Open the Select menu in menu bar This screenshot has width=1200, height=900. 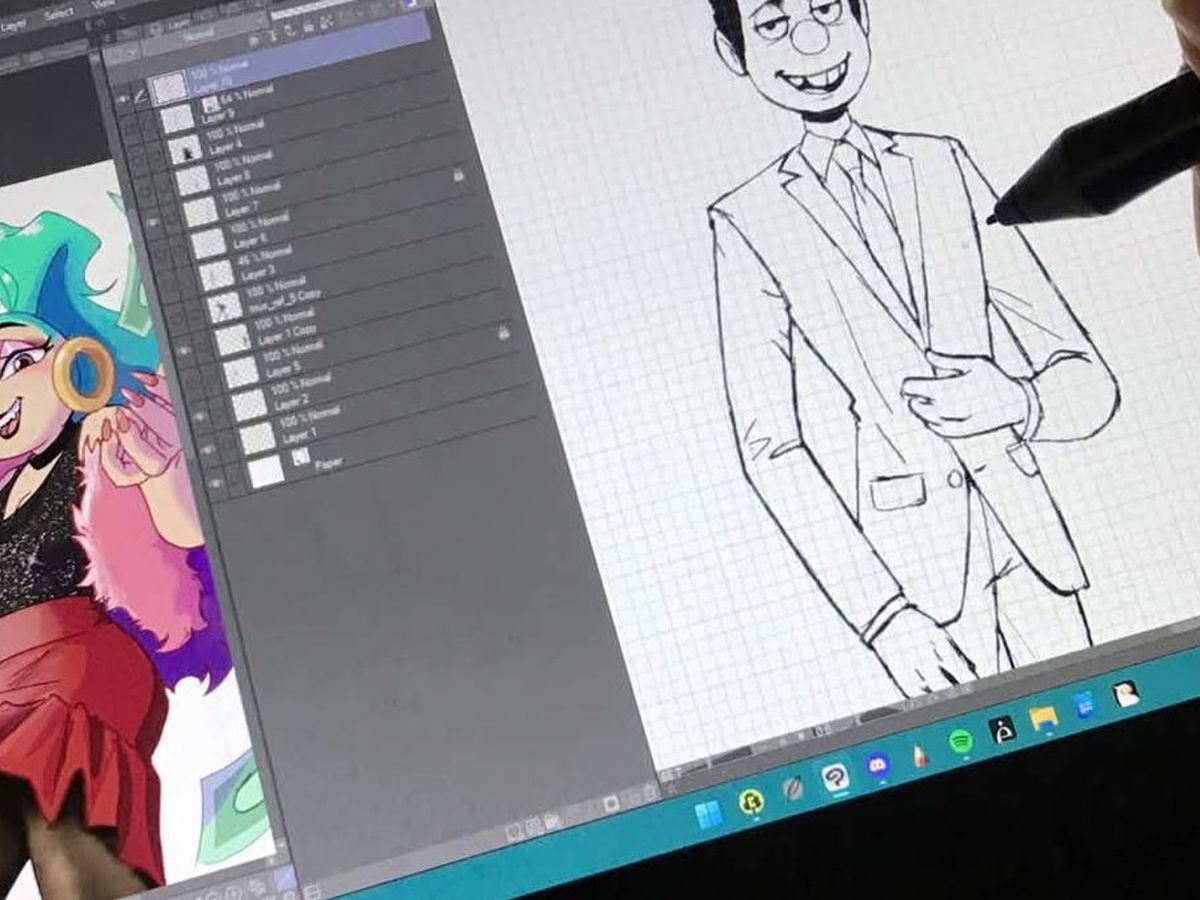coord(57,12)
